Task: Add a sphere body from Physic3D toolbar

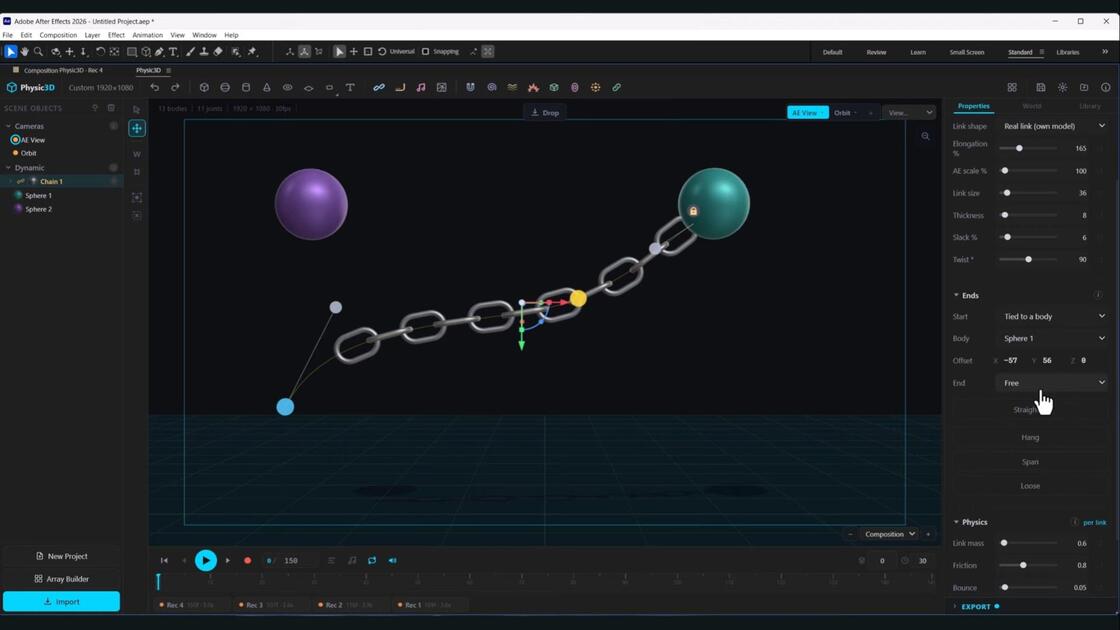Action: (225, 87)
